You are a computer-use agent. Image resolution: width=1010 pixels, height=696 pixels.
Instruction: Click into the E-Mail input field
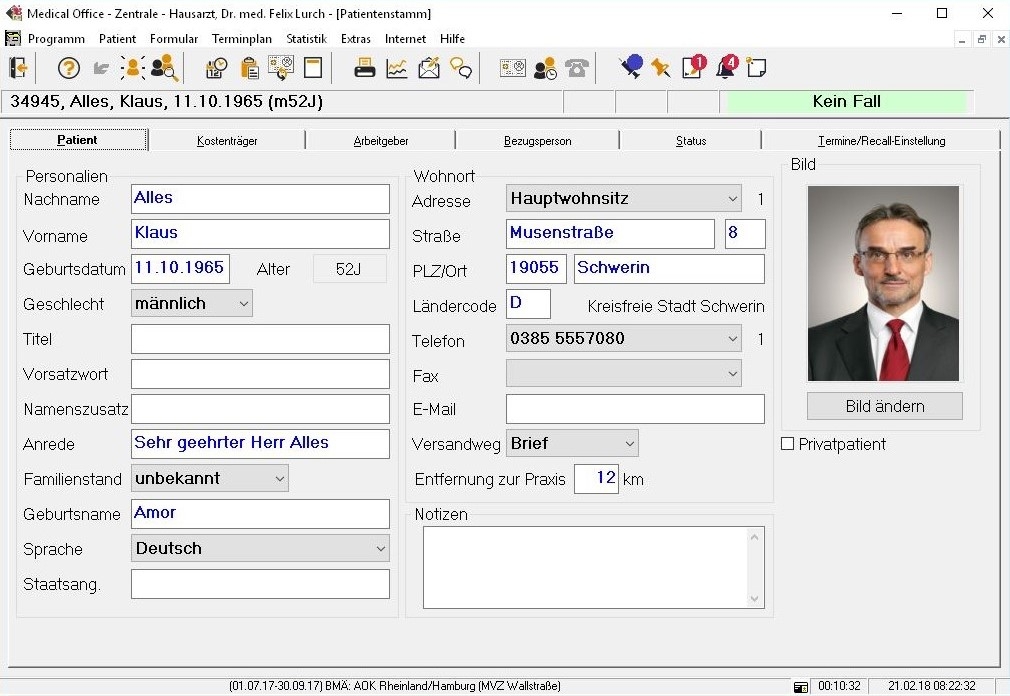635,409
